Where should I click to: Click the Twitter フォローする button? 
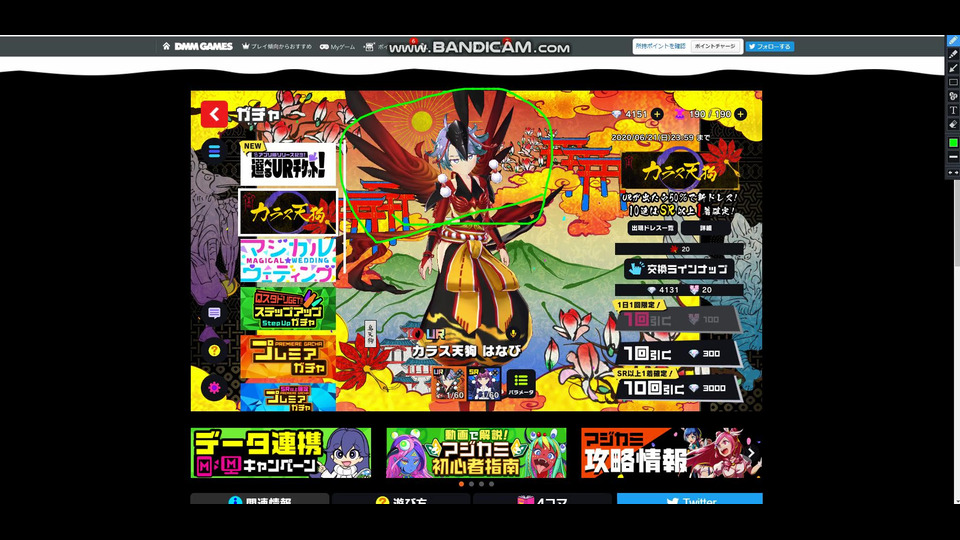(x=770, y=47)
